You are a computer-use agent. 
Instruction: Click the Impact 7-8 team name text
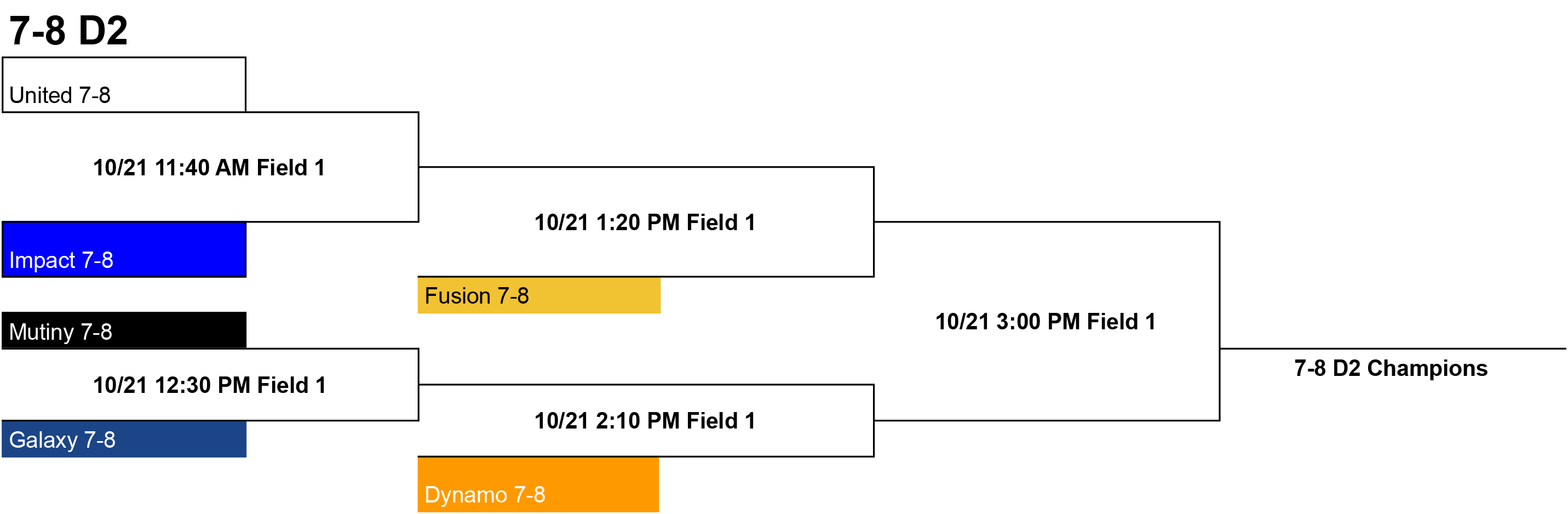point(61,261)
